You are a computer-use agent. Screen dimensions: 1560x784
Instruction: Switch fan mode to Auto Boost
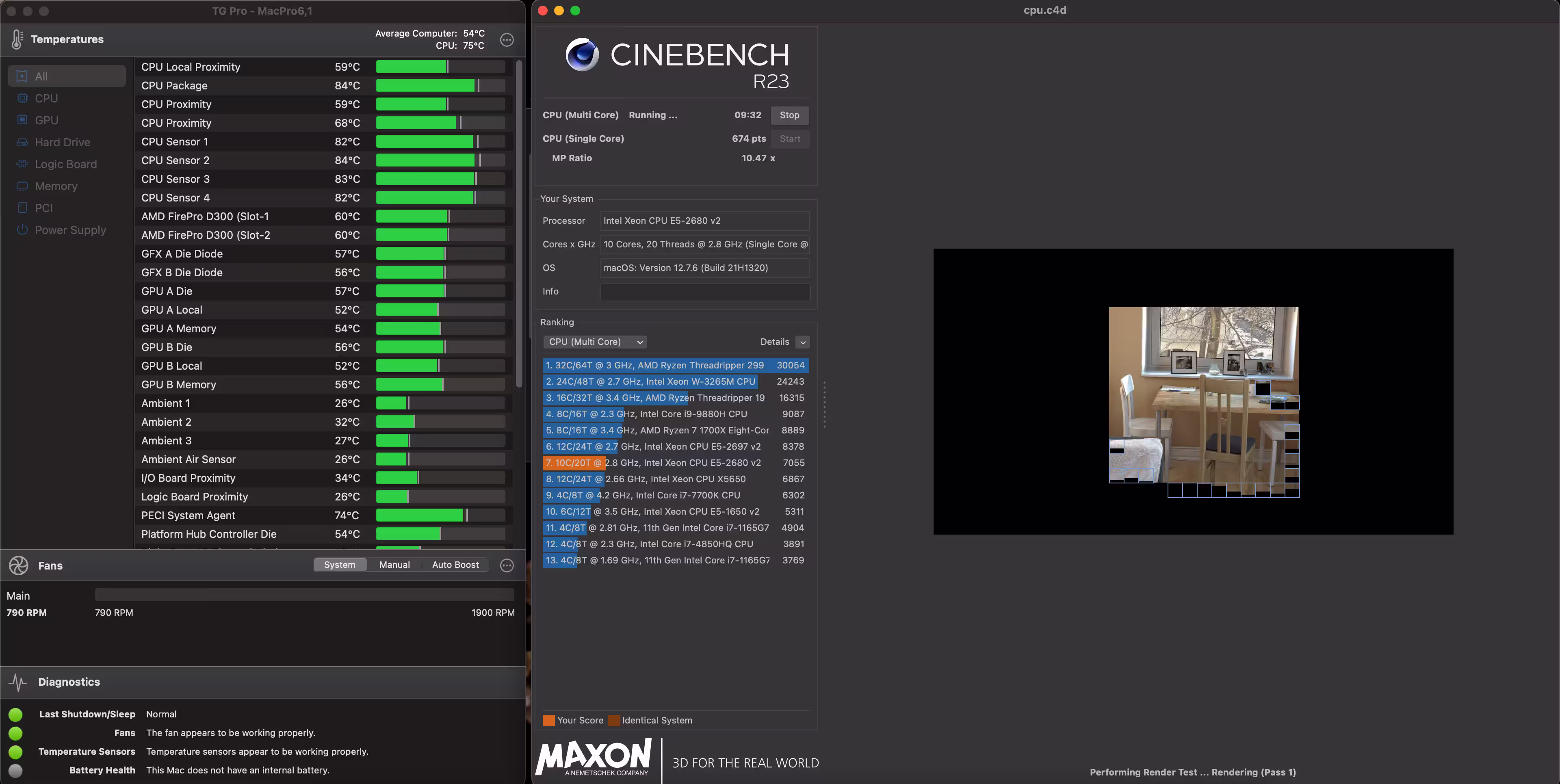455,565
